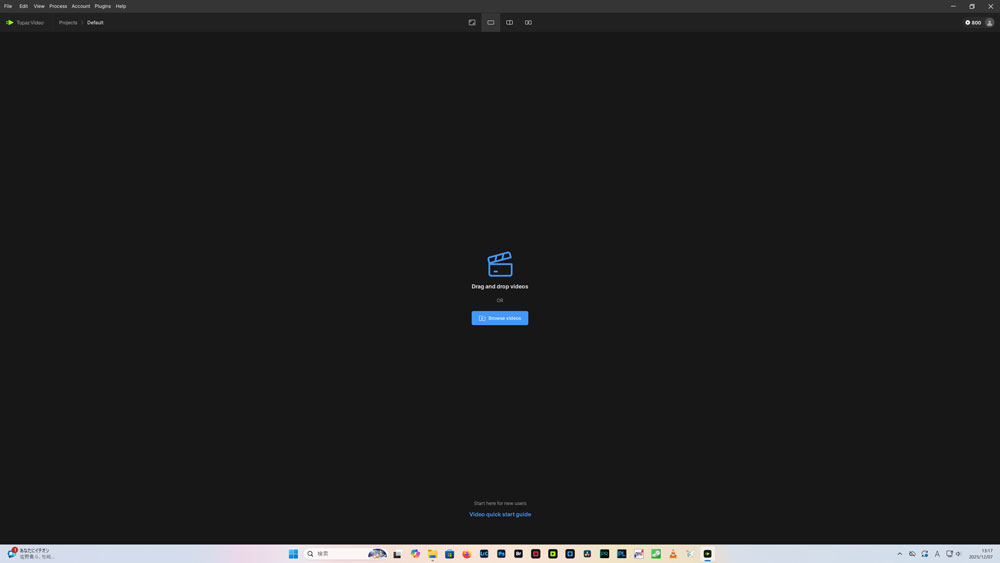1000x563 pixels.
Task: Open the Account menu
Action: [80, 6]
